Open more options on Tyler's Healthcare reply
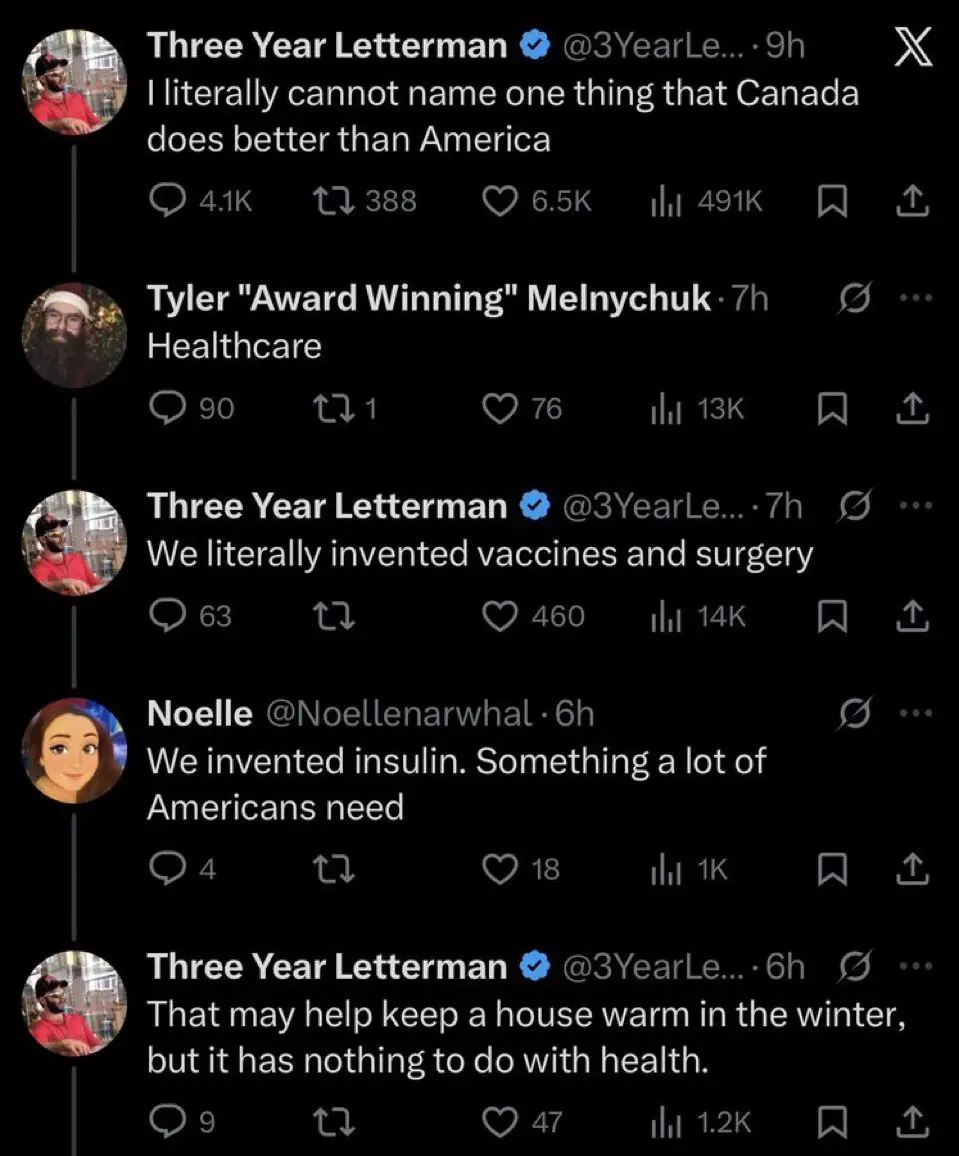The width and height of the screenshot is (959, 1156). point(915,298)
